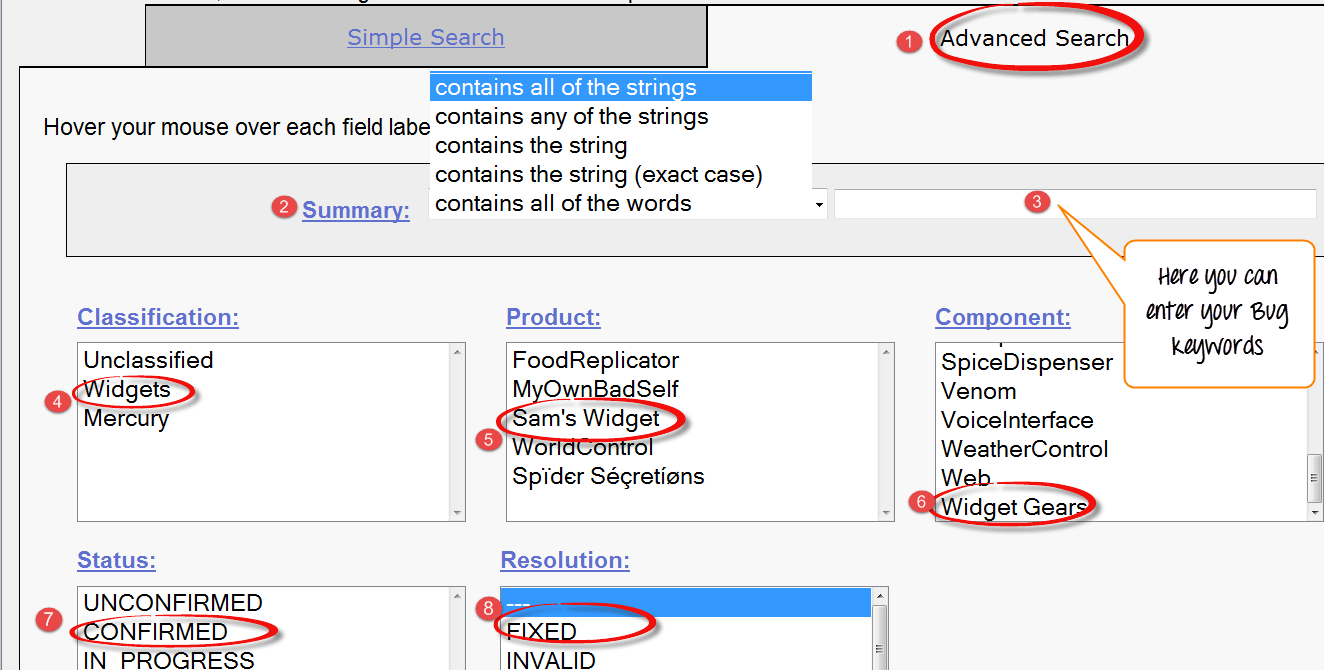This screenshot has width=1324, height=670.
Task: Select FIXED in the Resolution list
Action: tap(541, 632)
